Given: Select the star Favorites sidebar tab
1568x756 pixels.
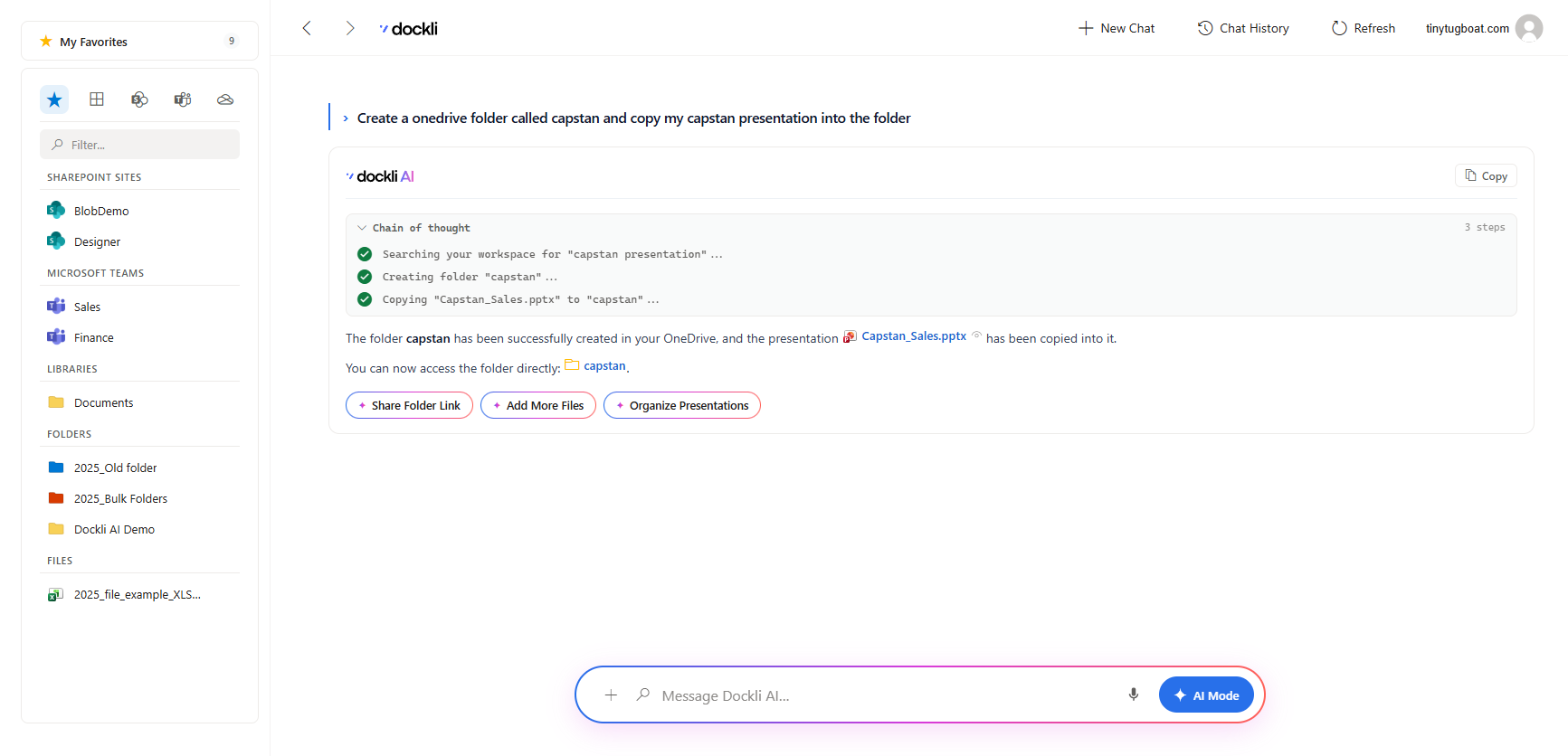Looking at the screenshot, I should click(54, 99).
